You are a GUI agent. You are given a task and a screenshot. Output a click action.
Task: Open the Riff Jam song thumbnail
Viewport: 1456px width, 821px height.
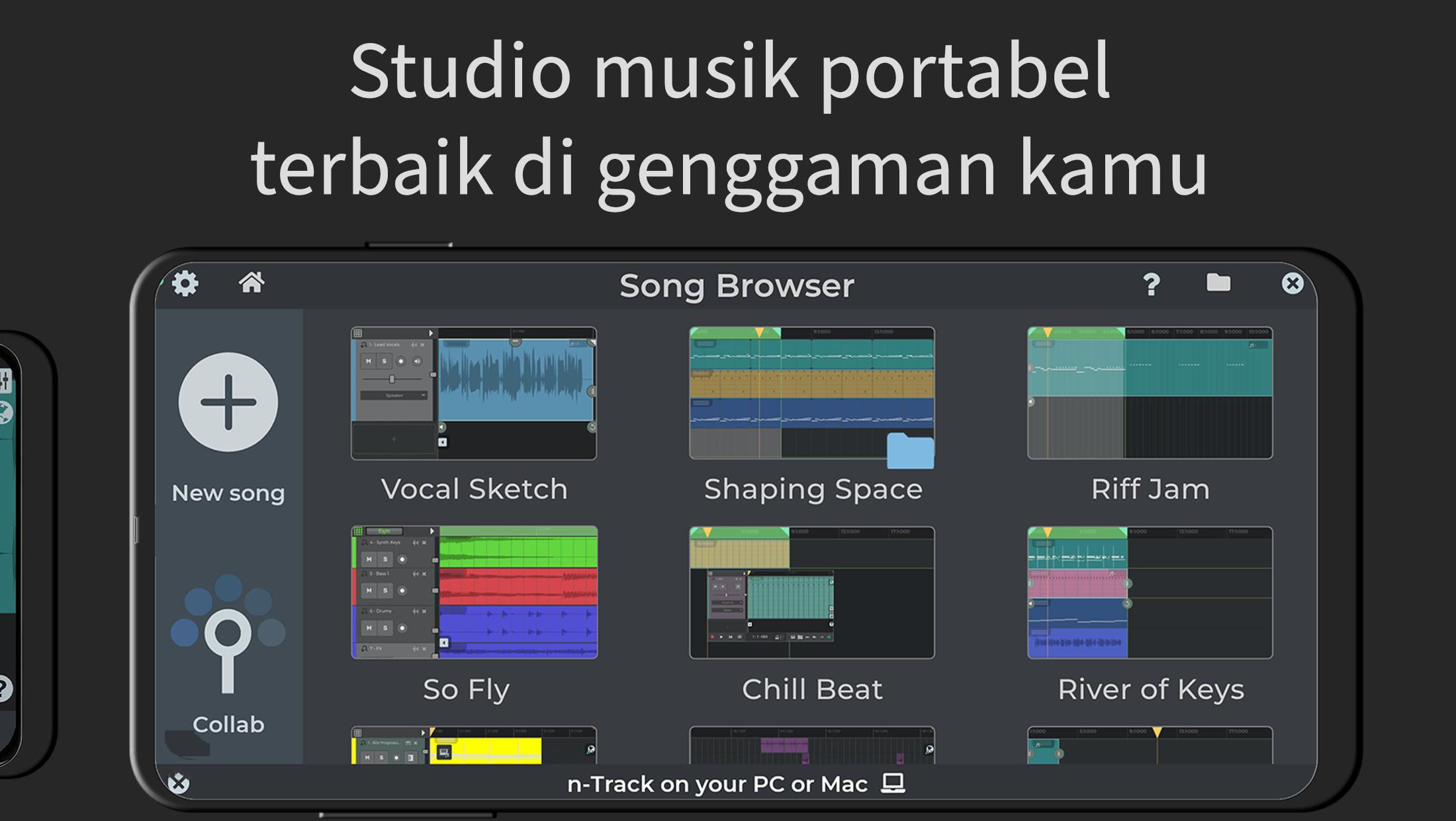(1150, 393)
